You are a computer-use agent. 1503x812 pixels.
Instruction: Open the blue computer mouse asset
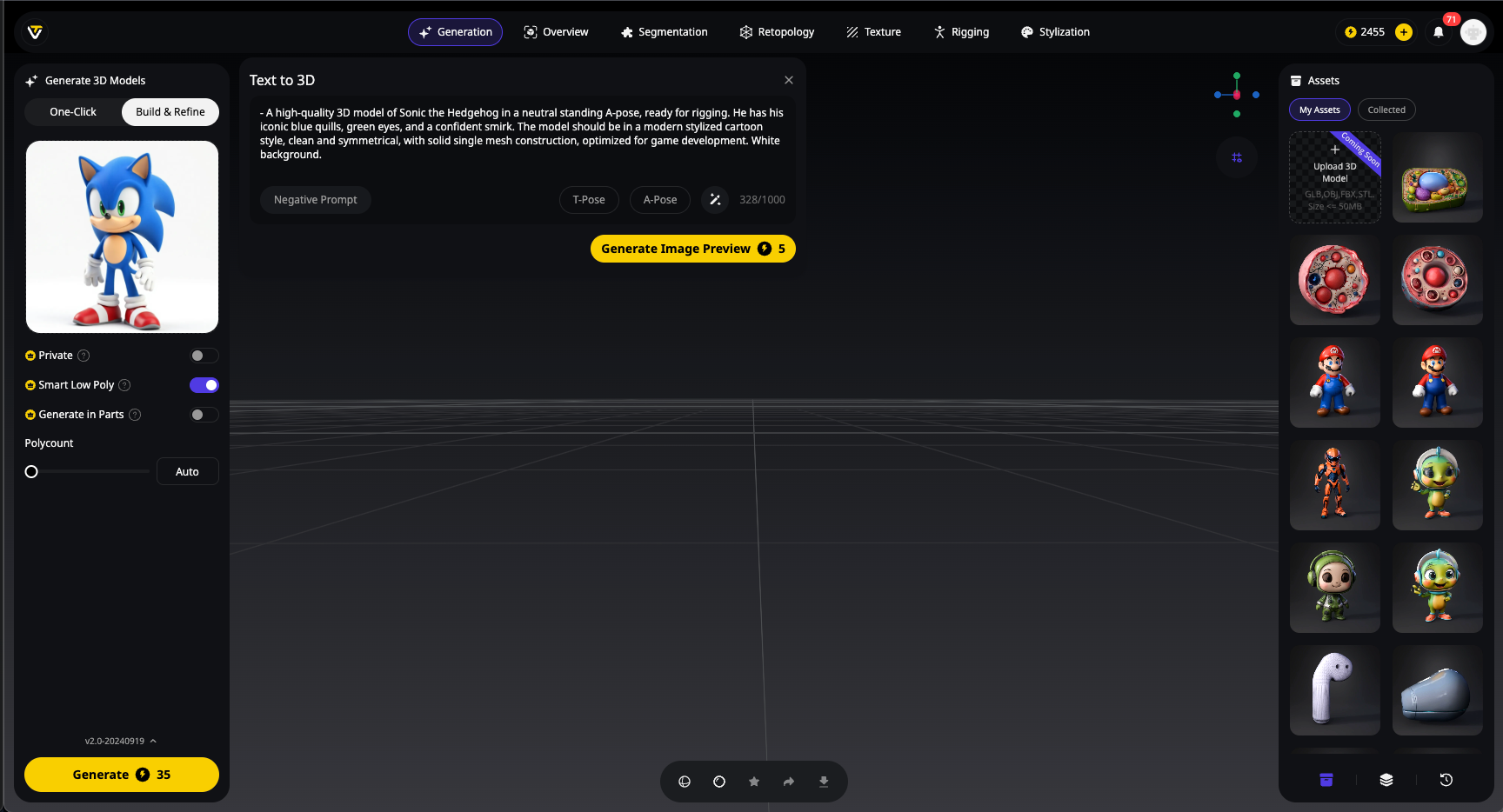(1438, 690)
